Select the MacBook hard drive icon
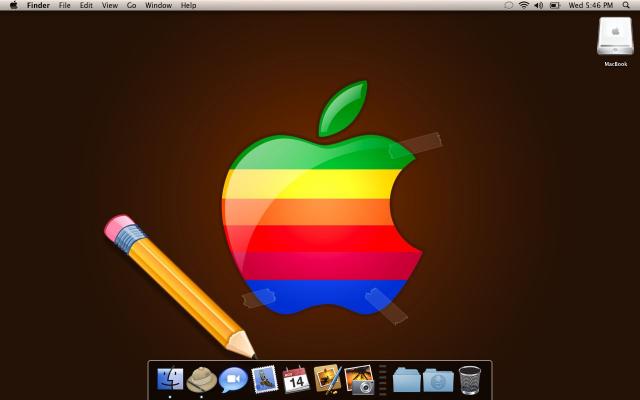Image resolution: width=640 pixels, height=400 pixels. click(x=616, y=37)
